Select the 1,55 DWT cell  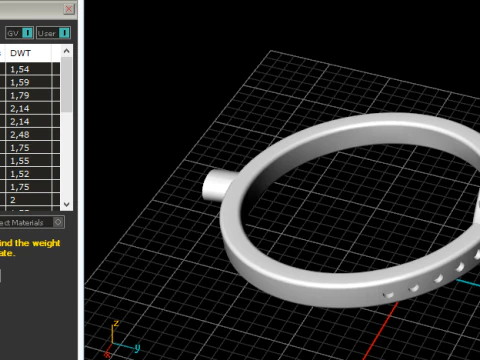[28, 161]
